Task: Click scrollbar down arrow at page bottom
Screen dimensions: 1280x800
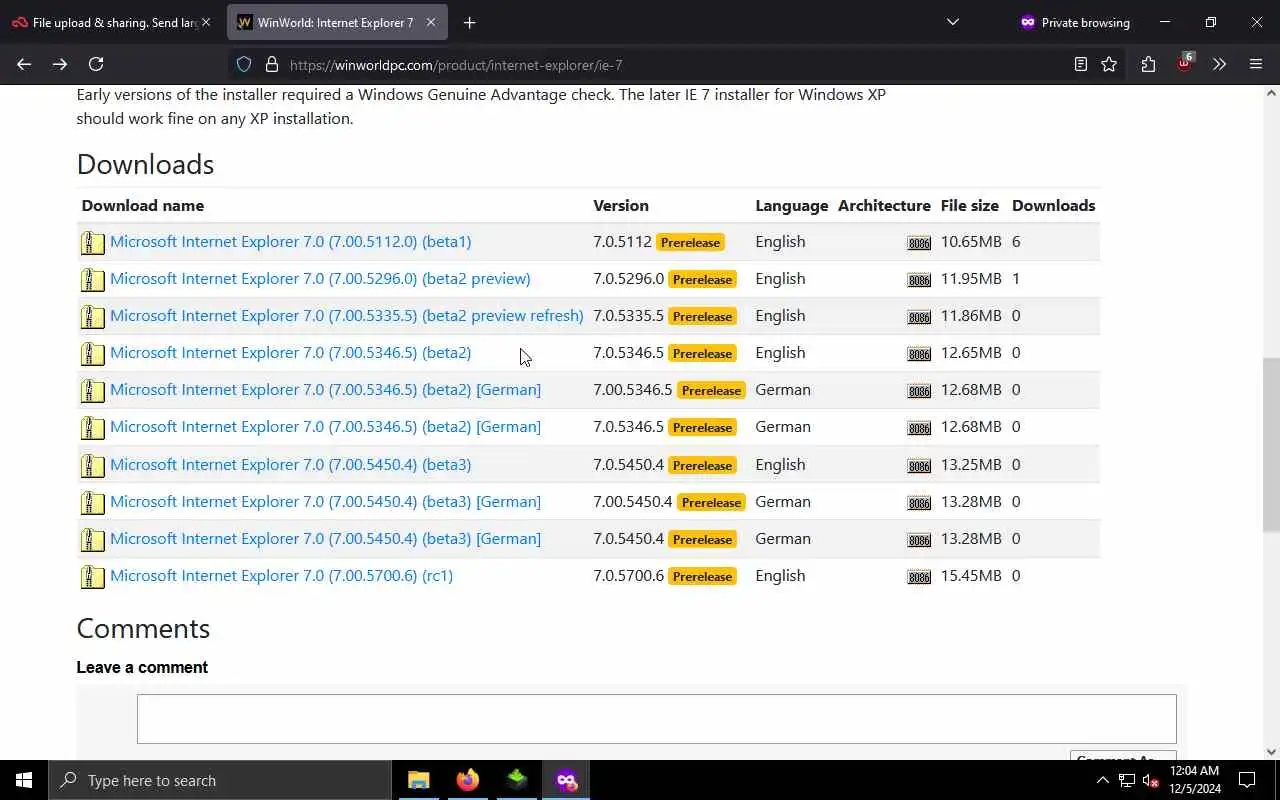Action: [x=1271, y=752]
